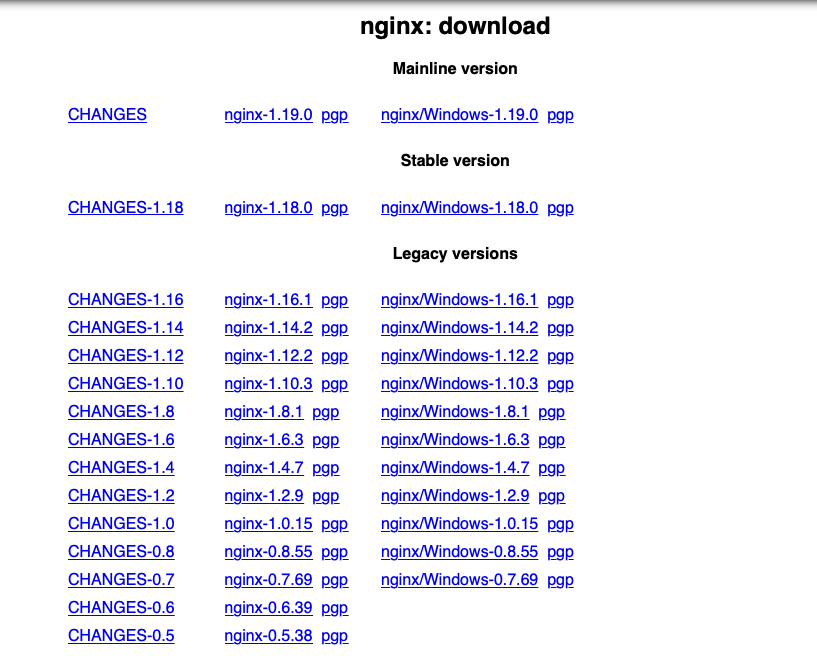Screen dimensions: 817x666
Task: Open pgp link beside nginx/Windows-0.7.69
Action: tap(560, 581)
